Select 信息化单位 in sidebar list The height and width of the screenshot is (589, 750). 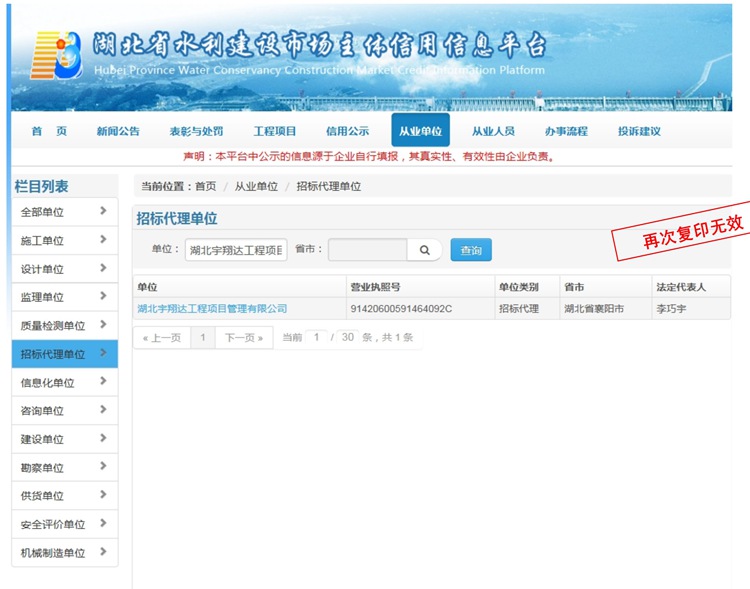(65, 382)
